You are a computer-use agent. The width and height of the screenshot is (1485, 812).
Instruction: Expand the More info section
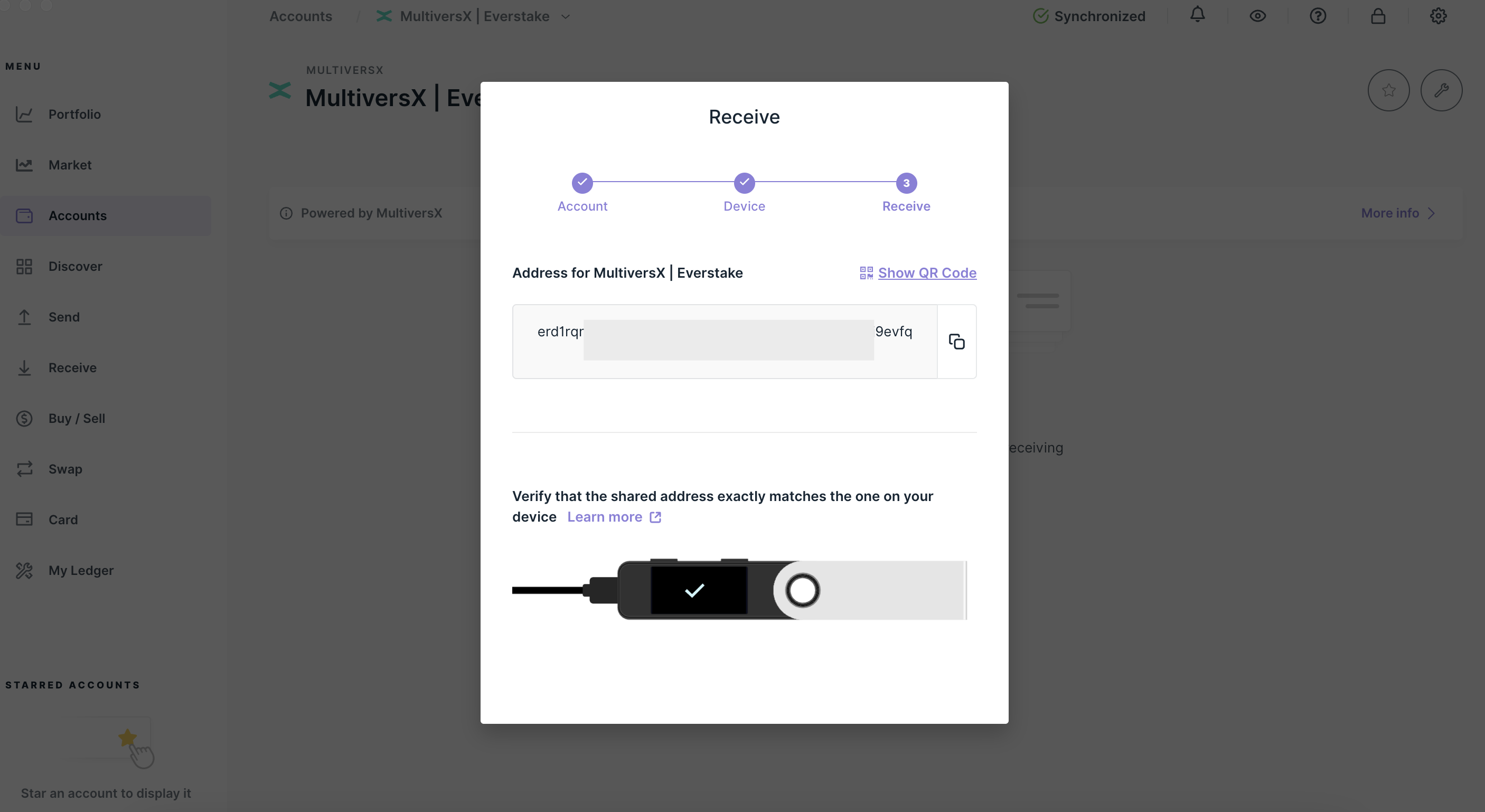click(x=1397, y=213)
